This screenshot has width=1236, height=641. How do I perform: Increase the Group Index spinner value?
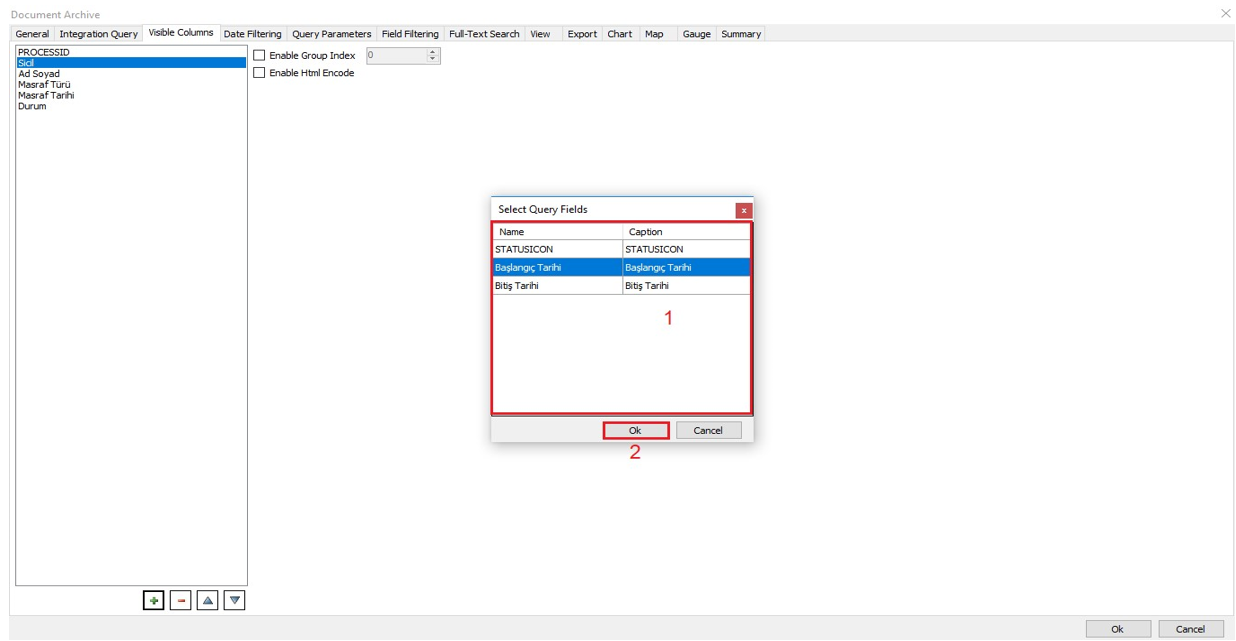coord(433,52)
